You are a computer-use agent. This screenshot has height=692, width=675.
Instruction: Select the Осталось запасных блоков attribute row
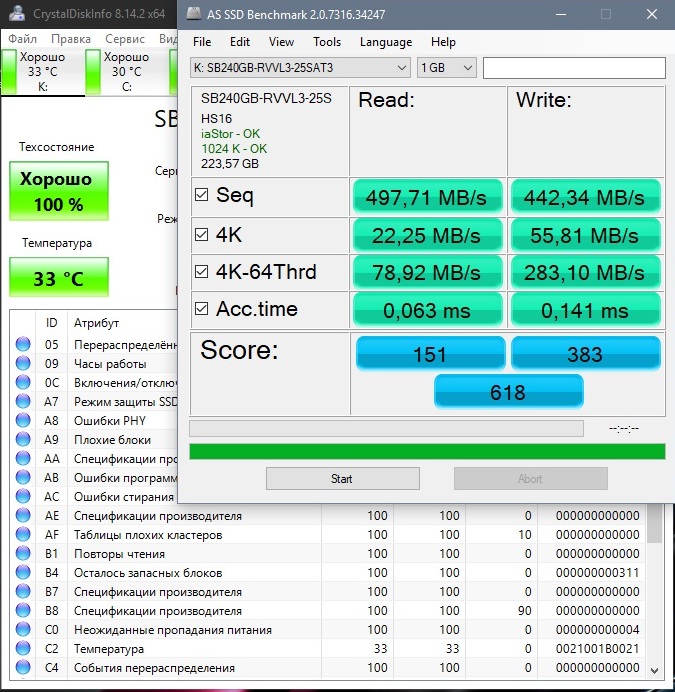pos(328,572)
